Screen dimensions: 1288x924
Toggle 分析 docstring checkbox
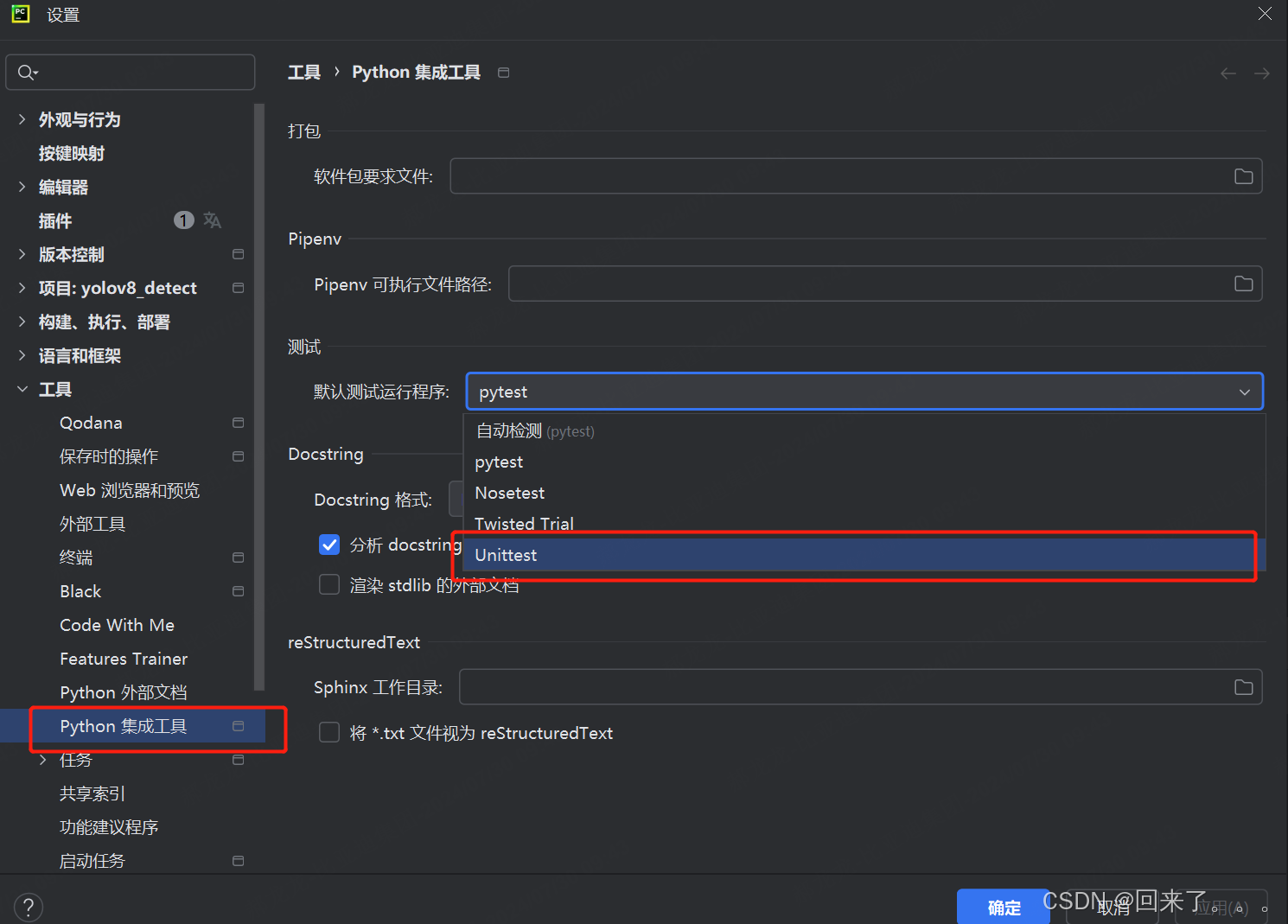(x=329, y=545)
